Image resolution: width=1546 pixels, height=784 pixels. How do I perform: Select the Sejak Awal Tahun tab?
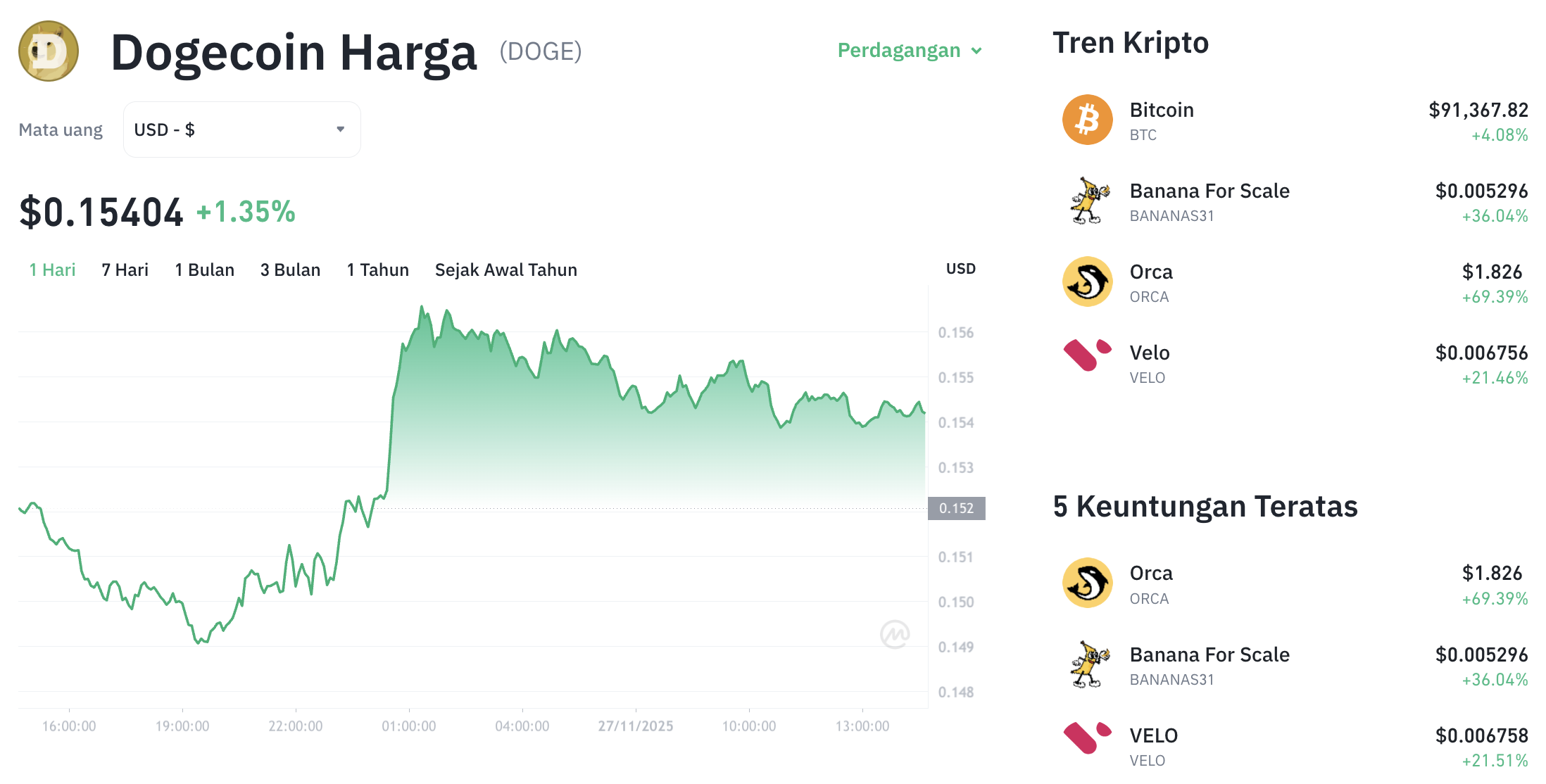505,269
